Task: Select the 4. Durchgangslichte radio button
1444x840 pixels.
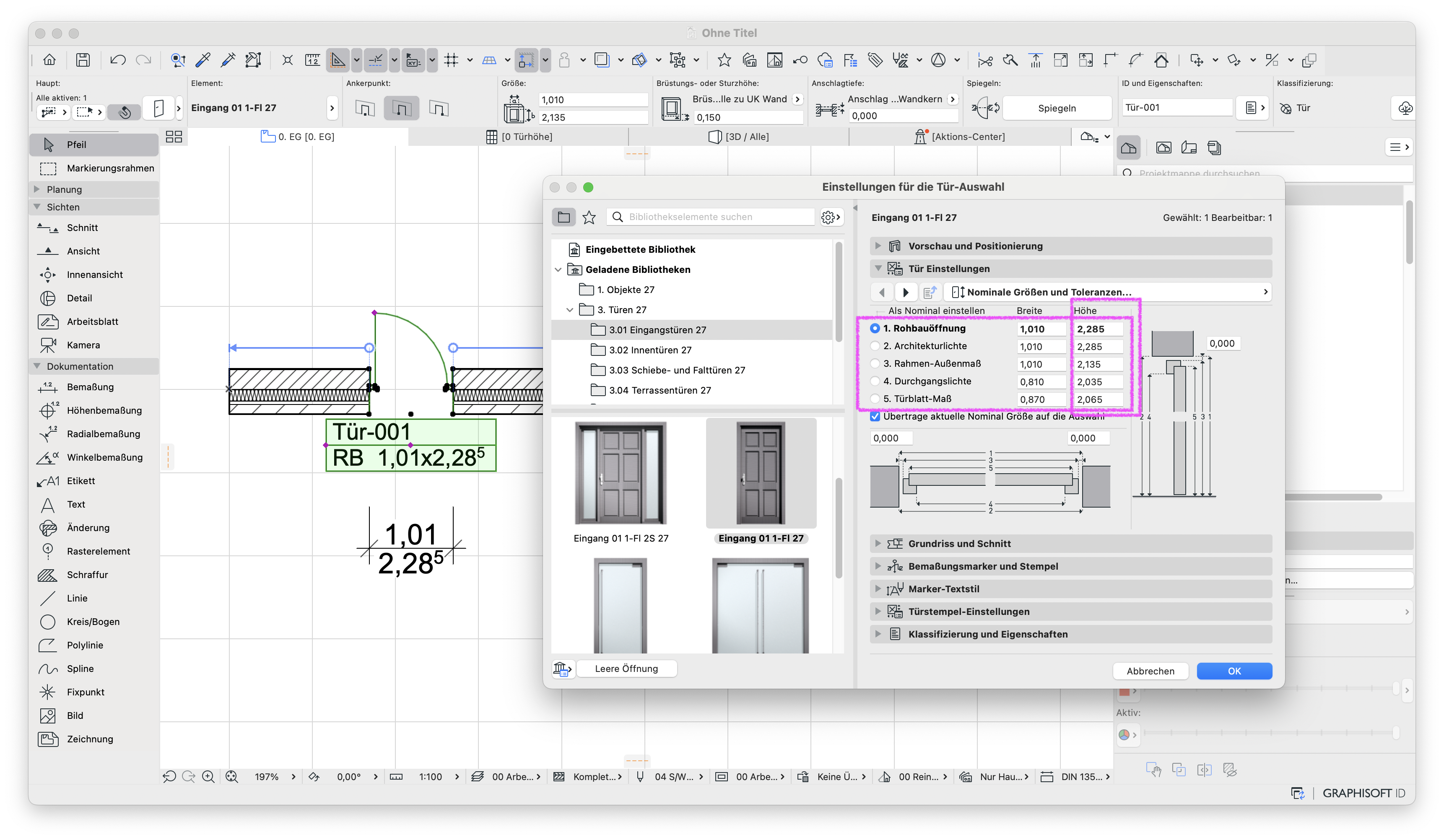Action: click(875, 381)
